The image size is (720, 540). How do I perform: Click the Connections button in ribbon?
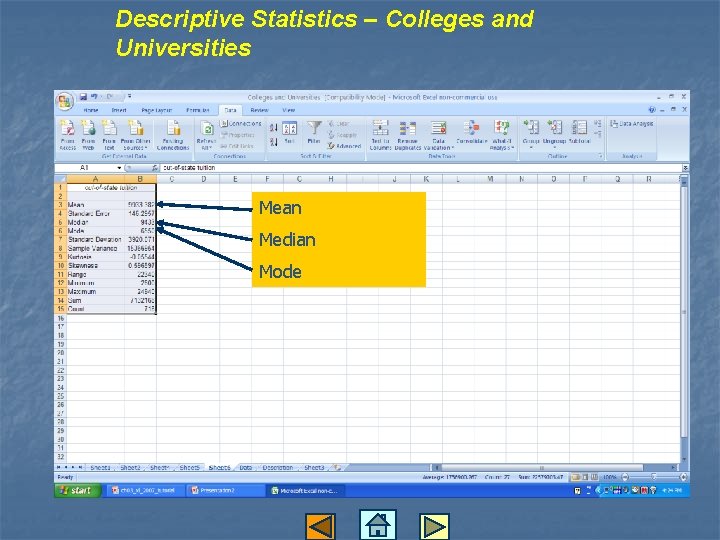(241, 124)
